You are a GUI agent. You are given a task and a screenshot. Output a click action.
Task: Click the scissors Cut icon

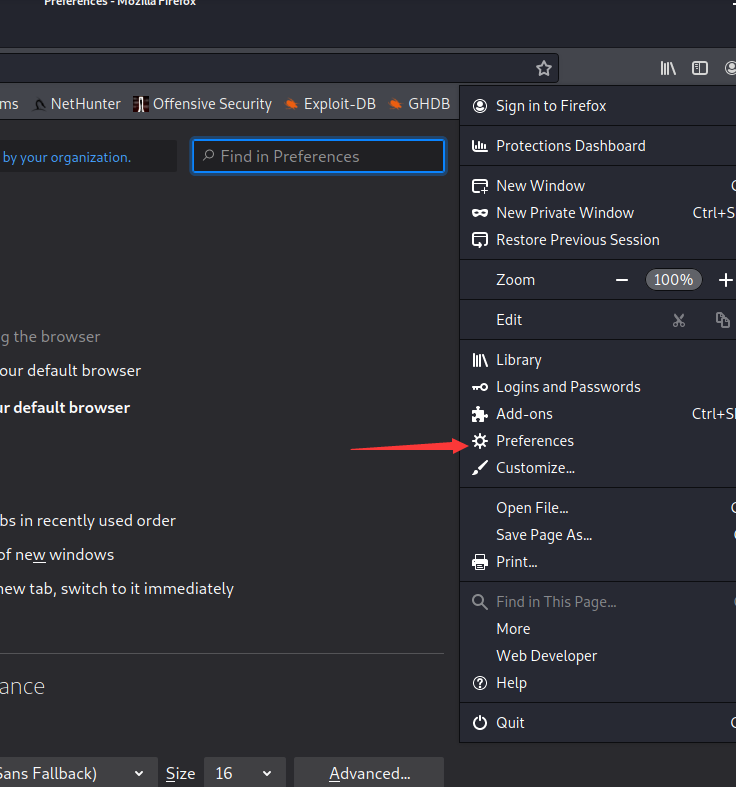[x=679, y=320]
